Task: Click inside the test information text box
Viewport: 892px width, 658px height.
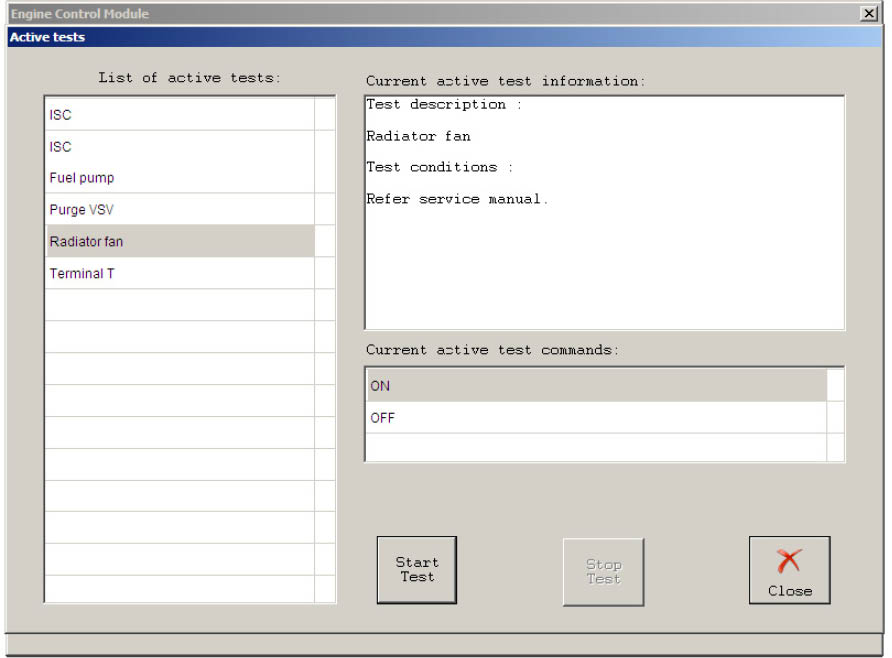Action: [604, 260]
